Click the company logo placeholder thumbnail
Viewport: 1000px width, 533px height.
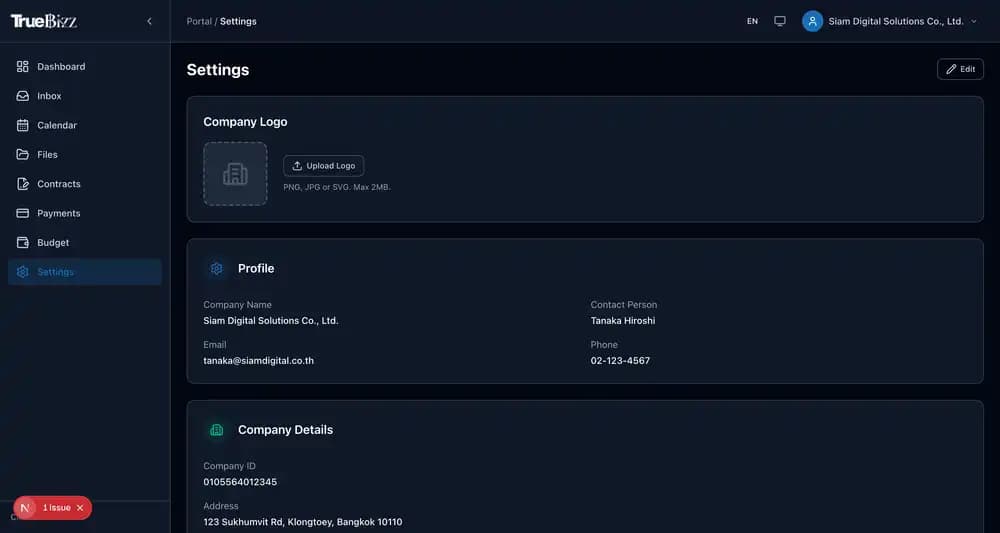[x=235, y=173]
